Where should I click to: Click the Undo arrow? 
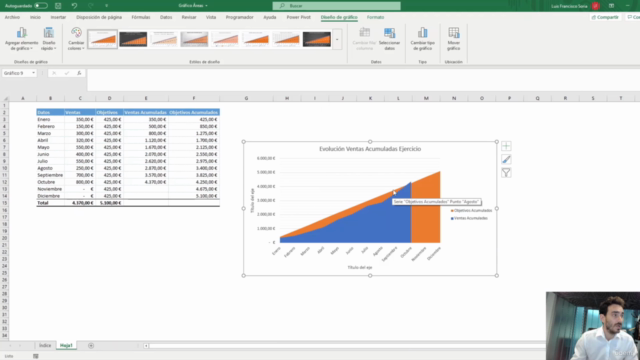click(74, 6)
